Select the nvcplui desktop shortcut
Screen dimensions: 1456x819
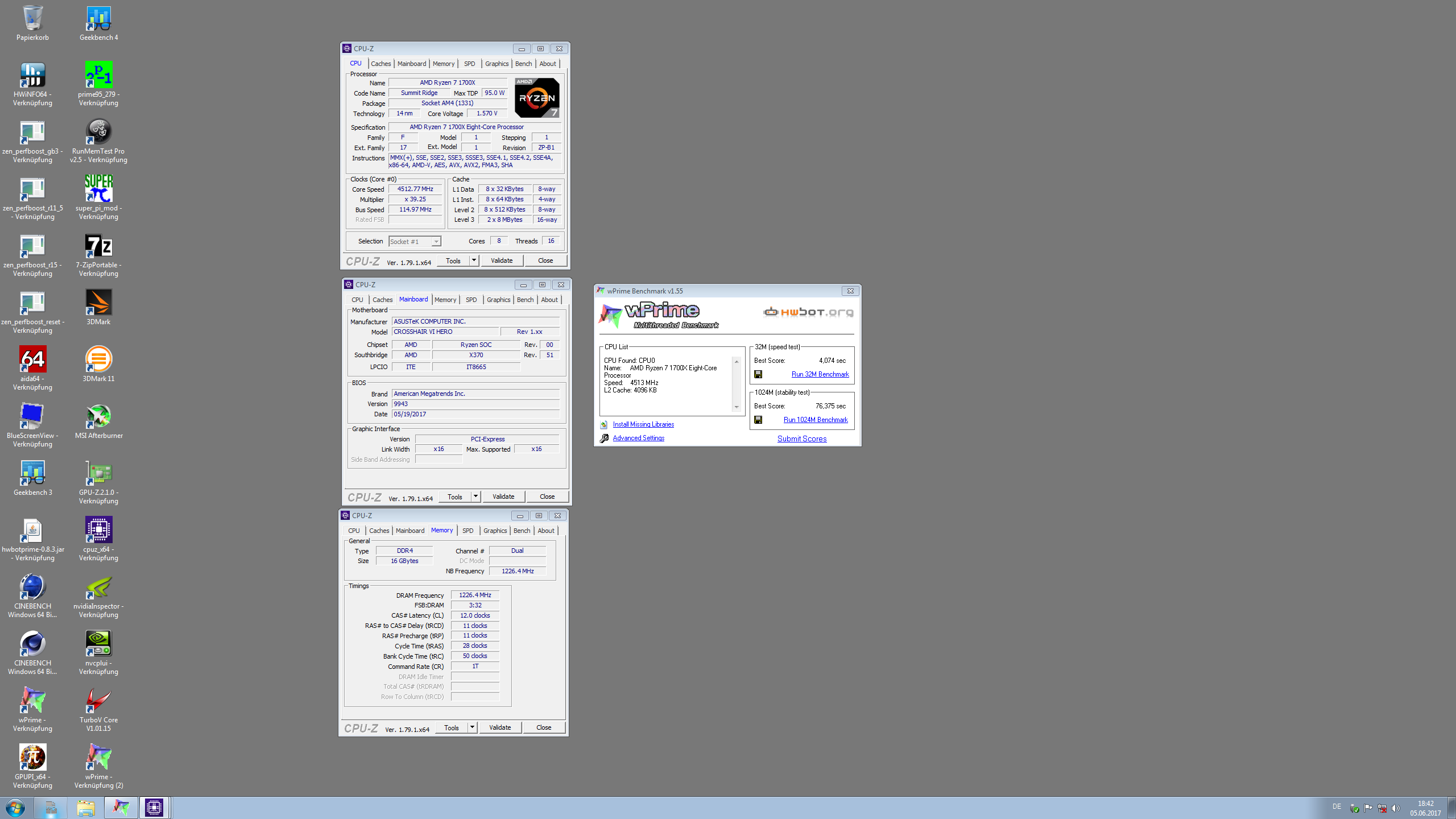98,653
